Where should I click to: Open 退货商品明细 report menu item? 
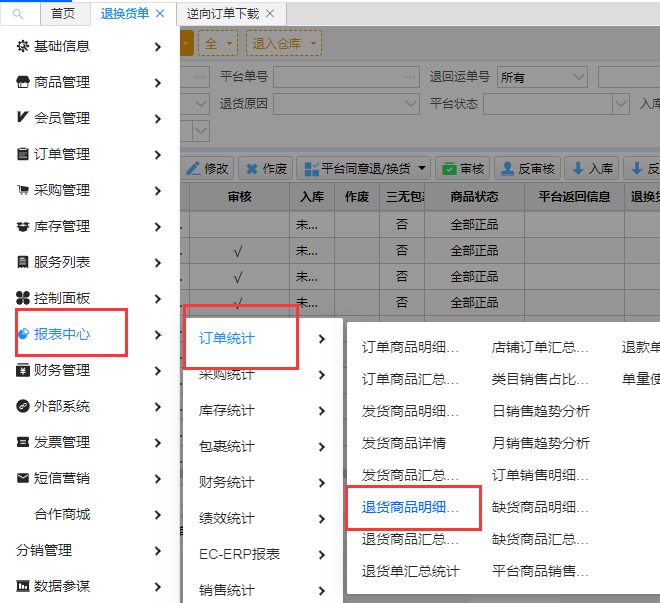(x=410, y=507)
